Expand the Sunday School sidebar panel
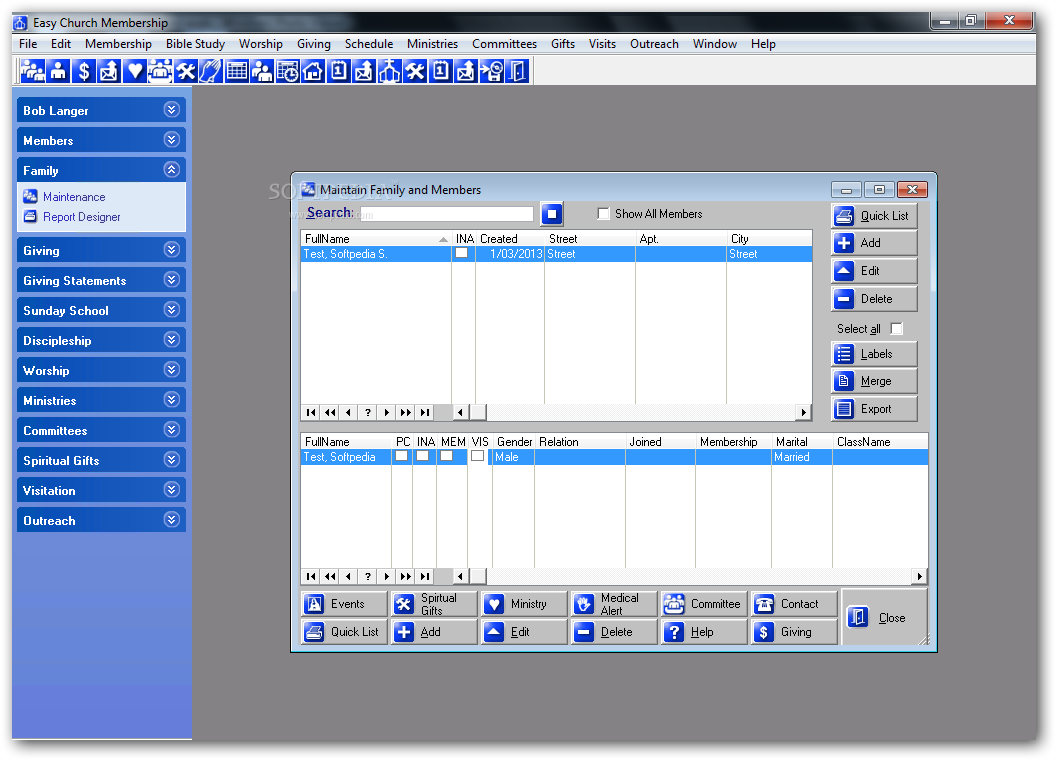 [101, 310]
